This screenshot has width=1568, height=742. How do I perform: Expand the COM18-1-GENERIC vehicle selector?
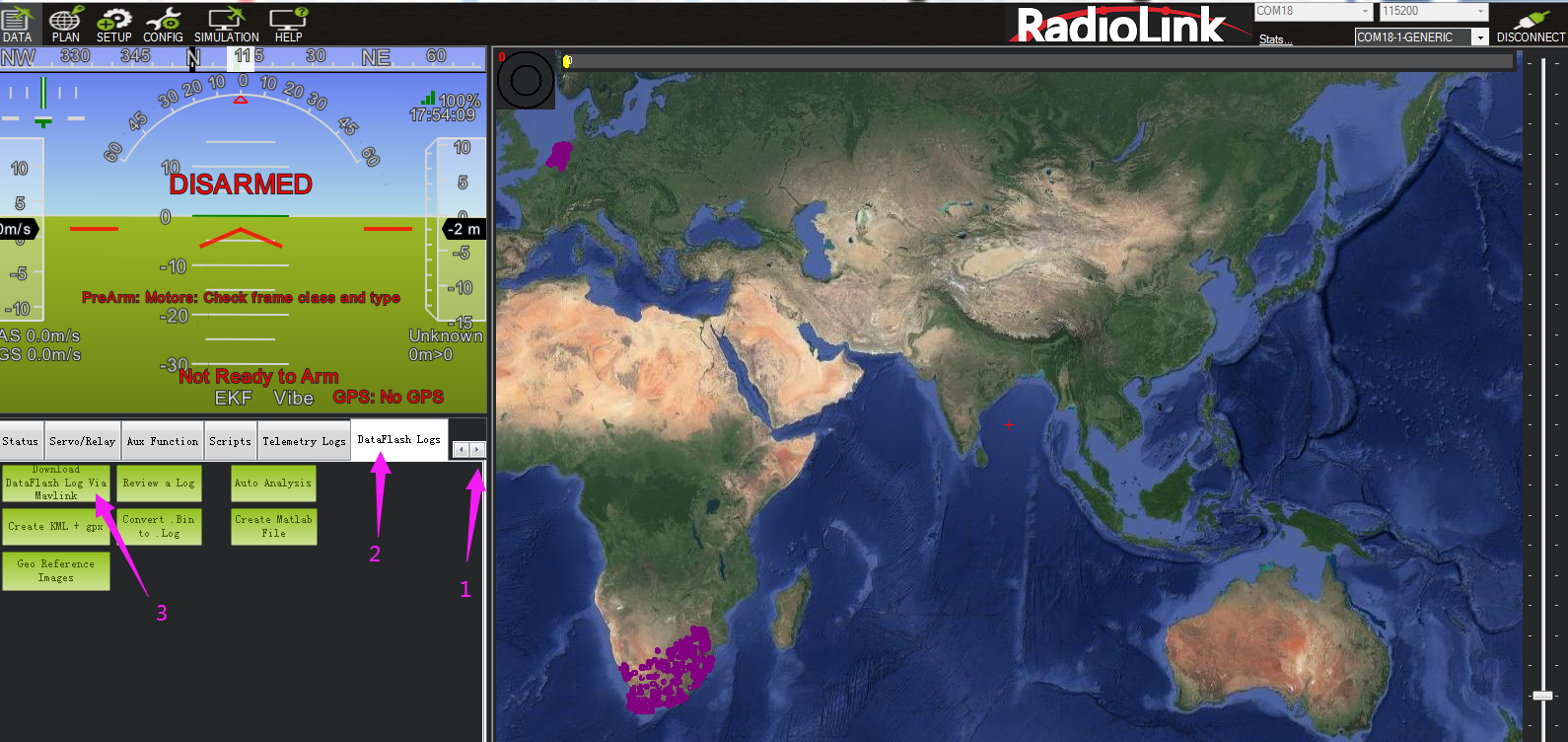click(1479, 37)
